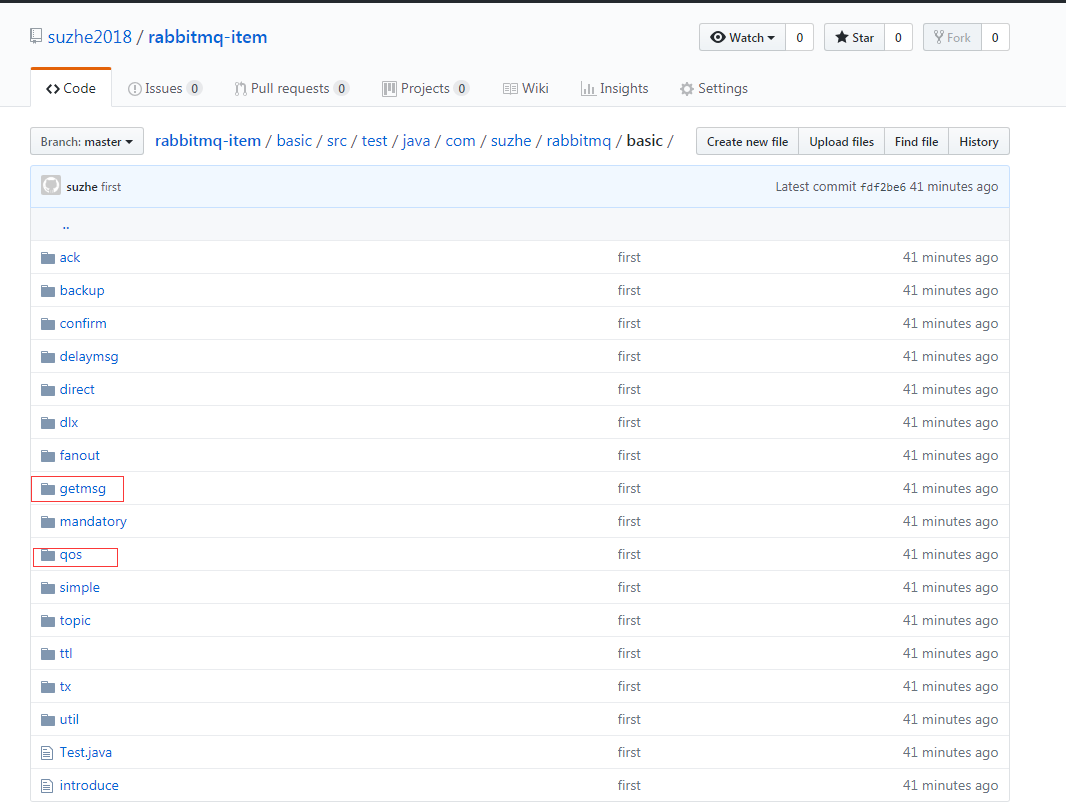Click the repository book icon beside suzhe2018
This screenshot has height=811, width=1066.
coord(36,36)
